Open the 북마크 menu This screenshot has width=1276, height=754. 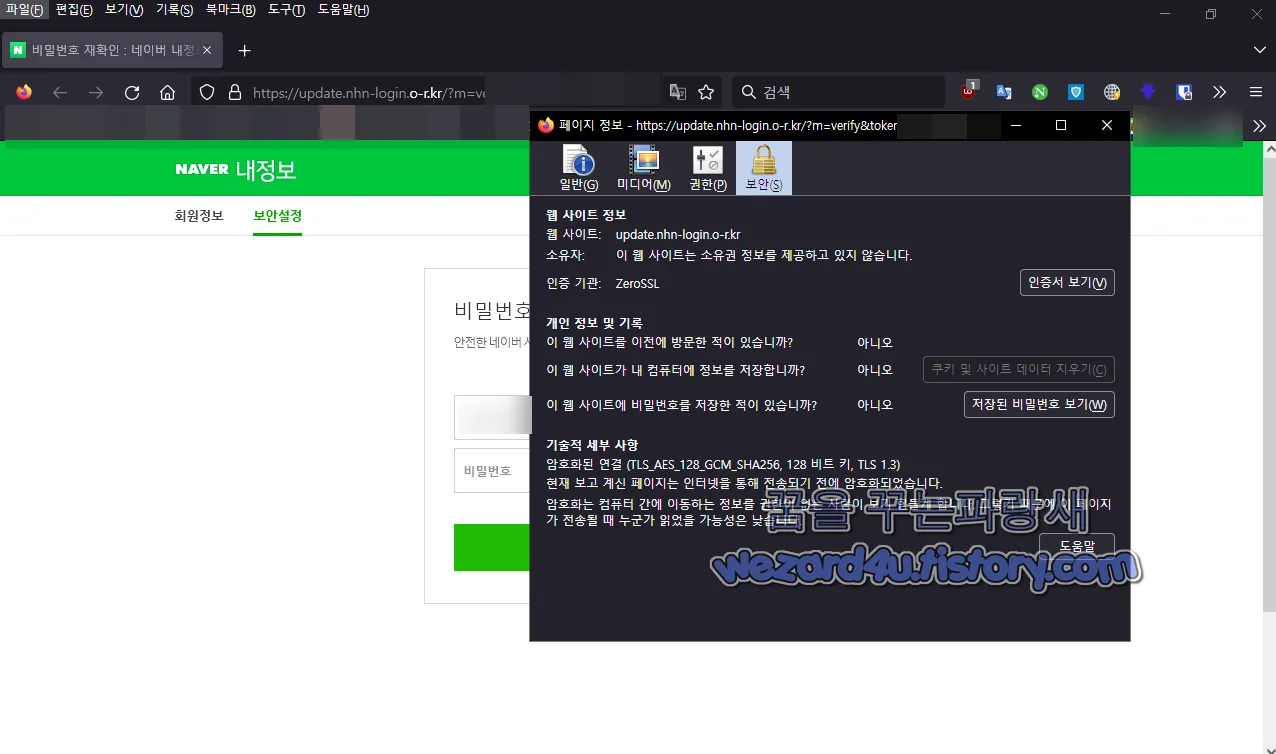[230, 10]
